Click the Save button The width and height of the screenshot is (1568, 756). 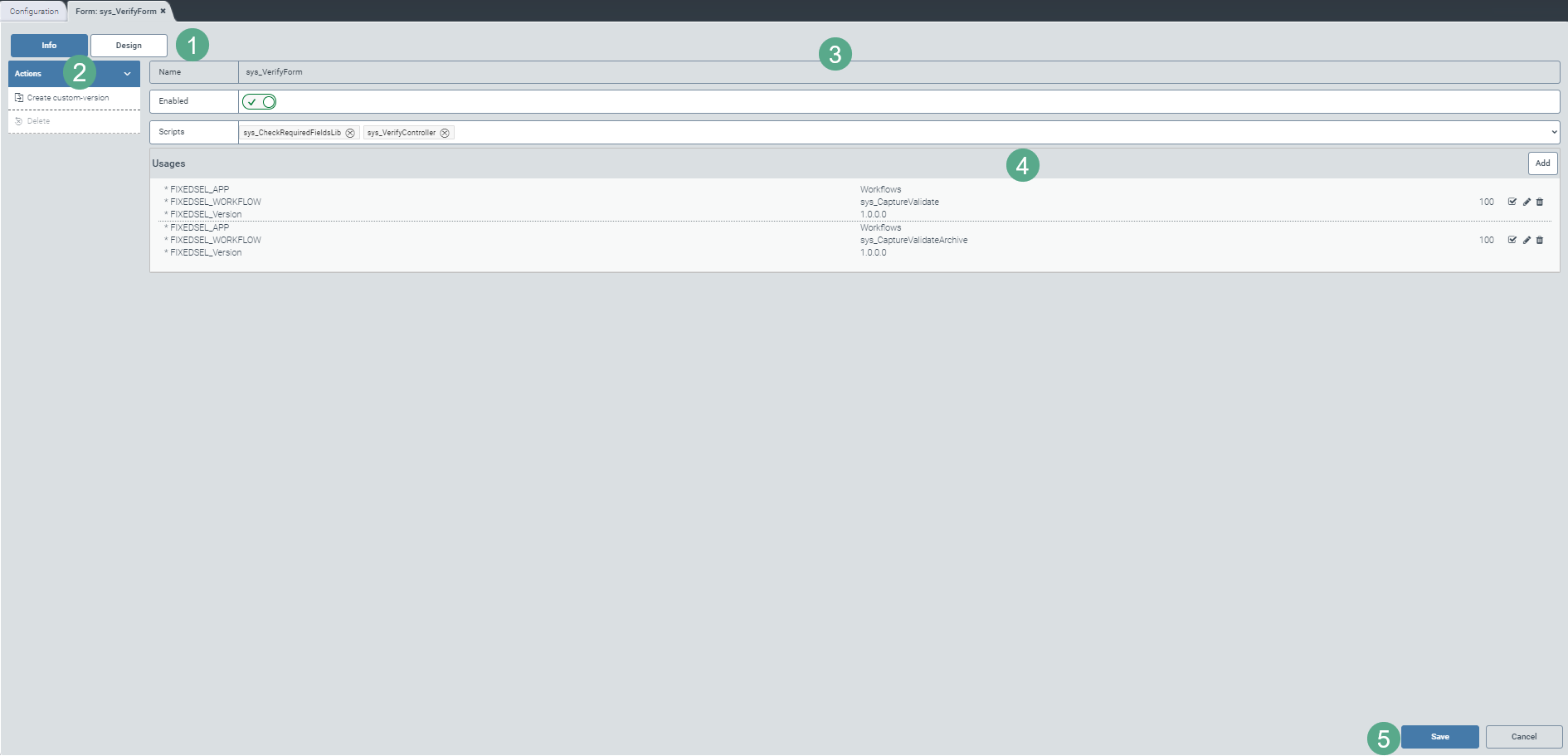1439,737
